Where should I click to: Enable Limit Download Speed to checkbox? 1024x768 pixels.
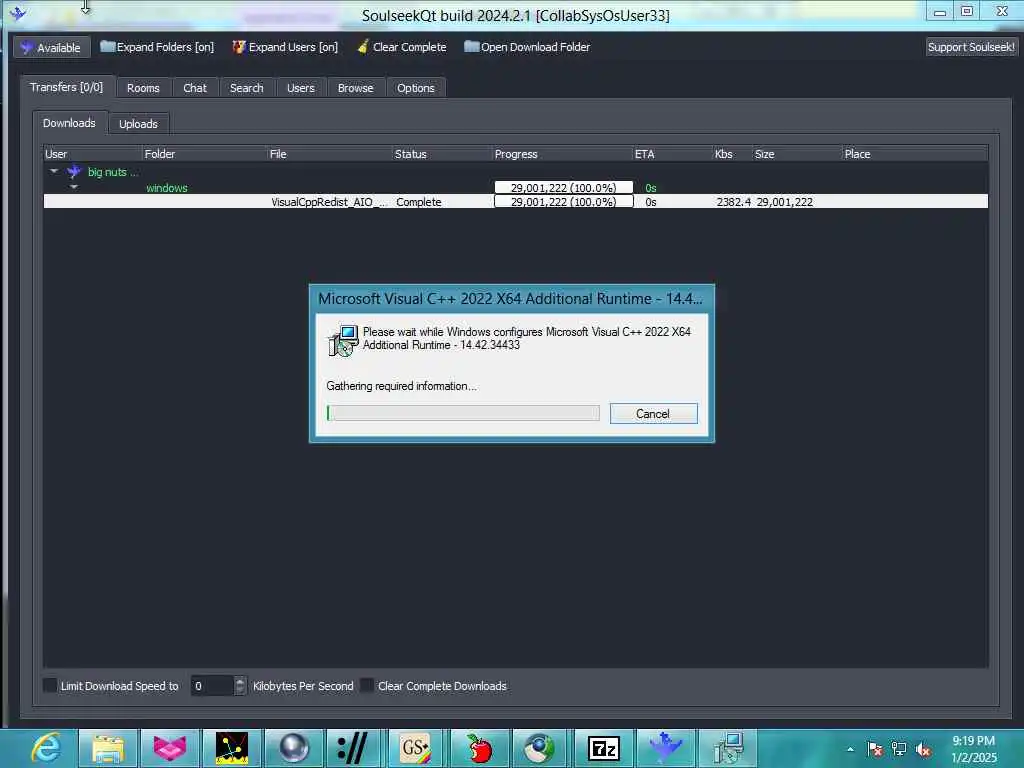click(50, 685)
